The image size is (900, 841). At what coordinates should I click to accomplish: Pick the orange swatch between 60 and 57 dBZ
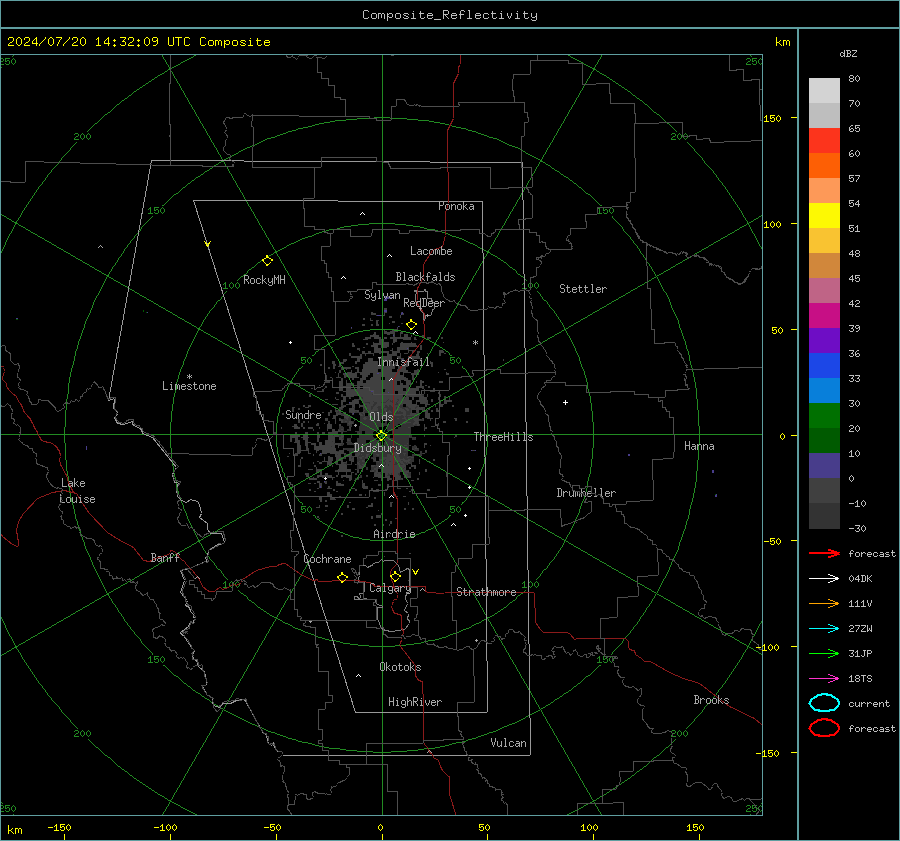click(824, 165)
